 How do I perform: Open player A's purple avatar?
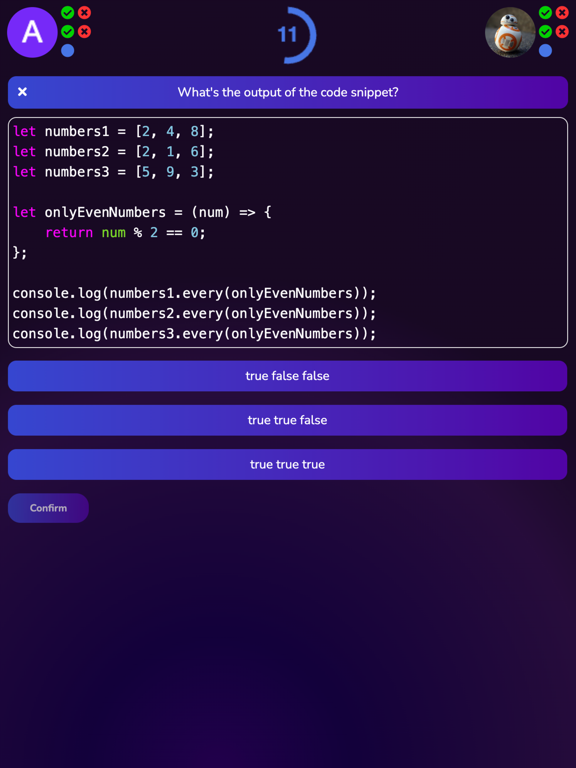click(32, 32)
